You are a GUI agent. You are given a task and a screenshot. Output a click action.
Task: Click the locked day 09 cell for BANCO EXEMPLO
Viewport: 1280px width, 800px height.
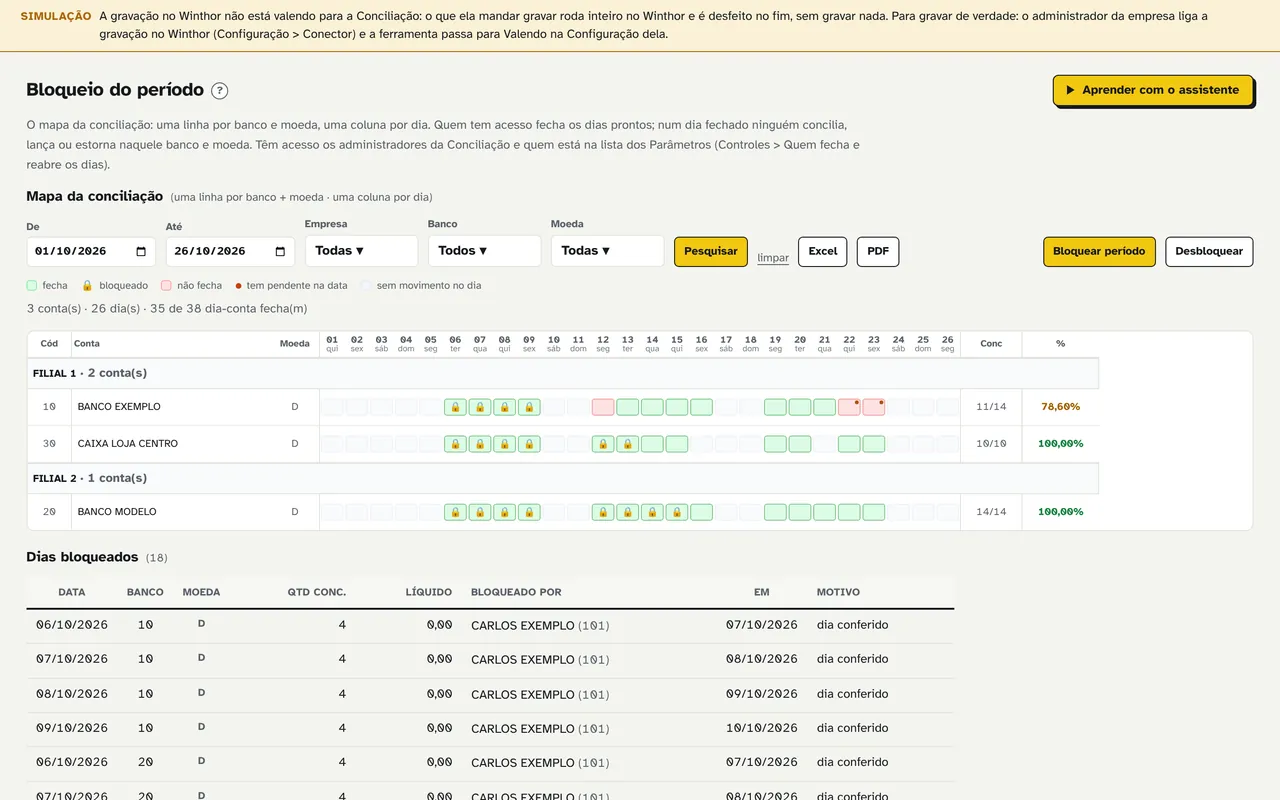(x=529, y=407)
